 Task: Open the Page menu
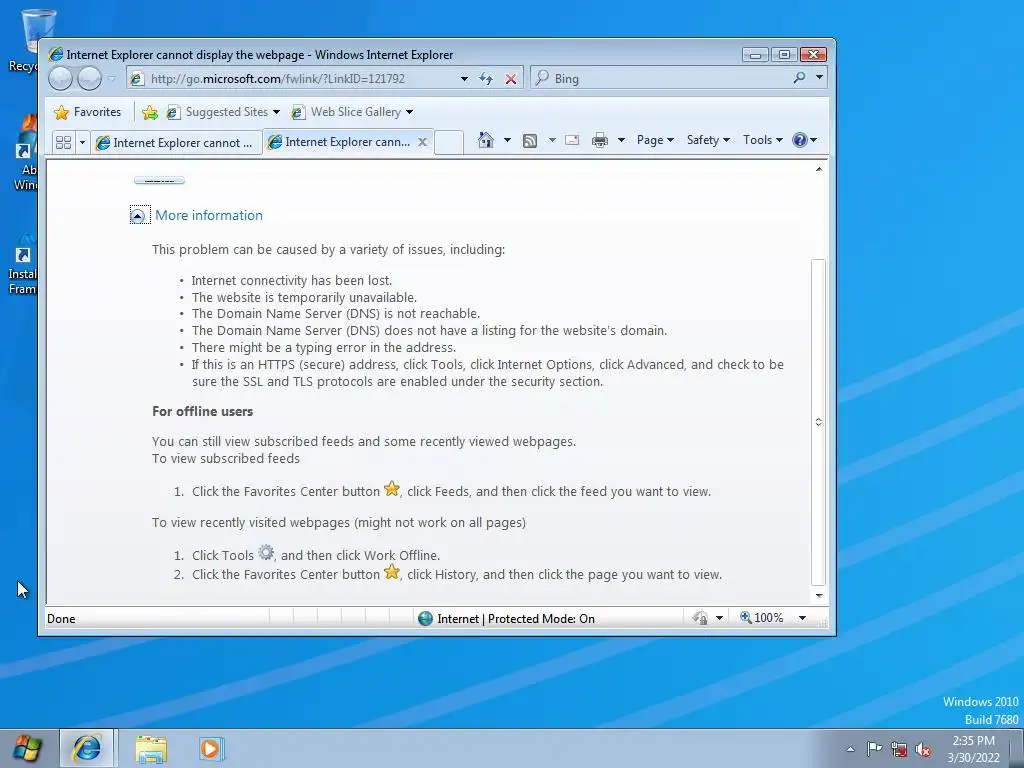point(655,140)
